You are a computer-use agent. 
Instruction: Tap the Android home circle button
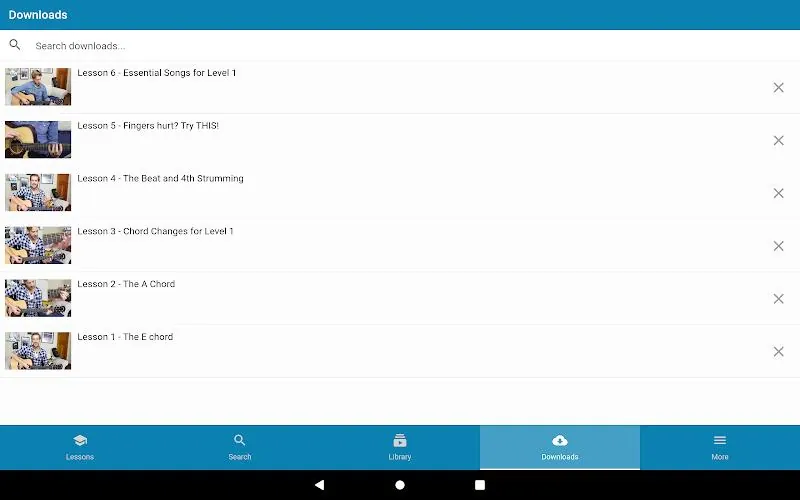click(x=400, y=485)
